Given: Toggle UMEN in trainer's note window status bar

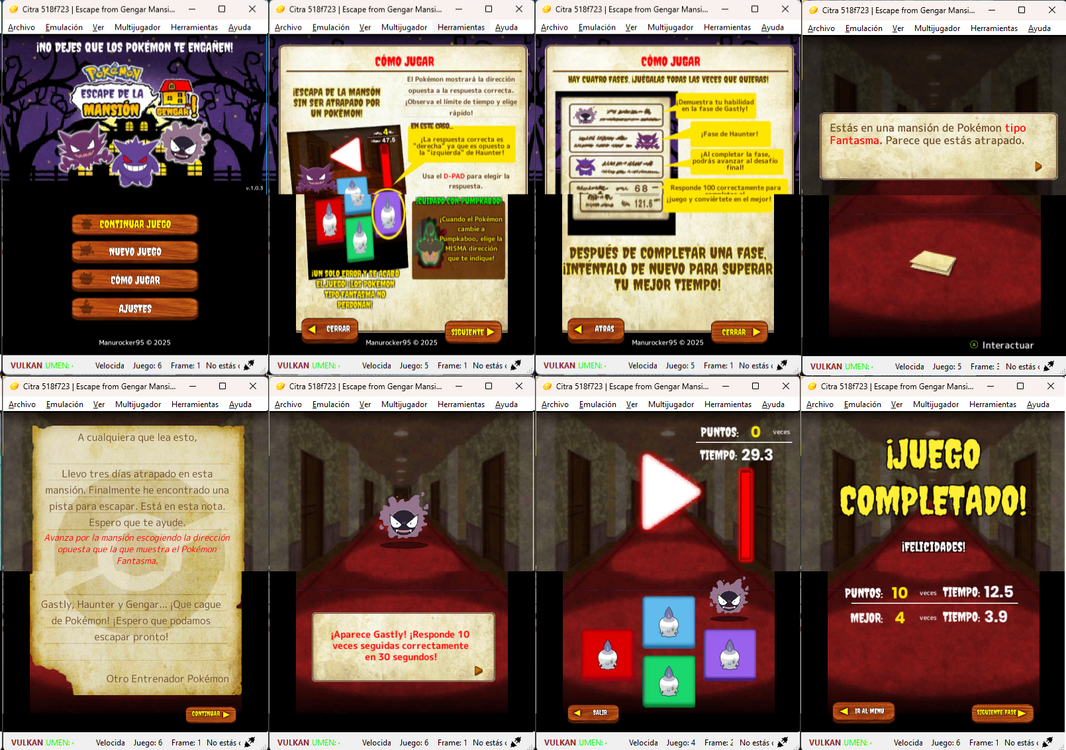Looking at the screenshot, I should [57, 743].
